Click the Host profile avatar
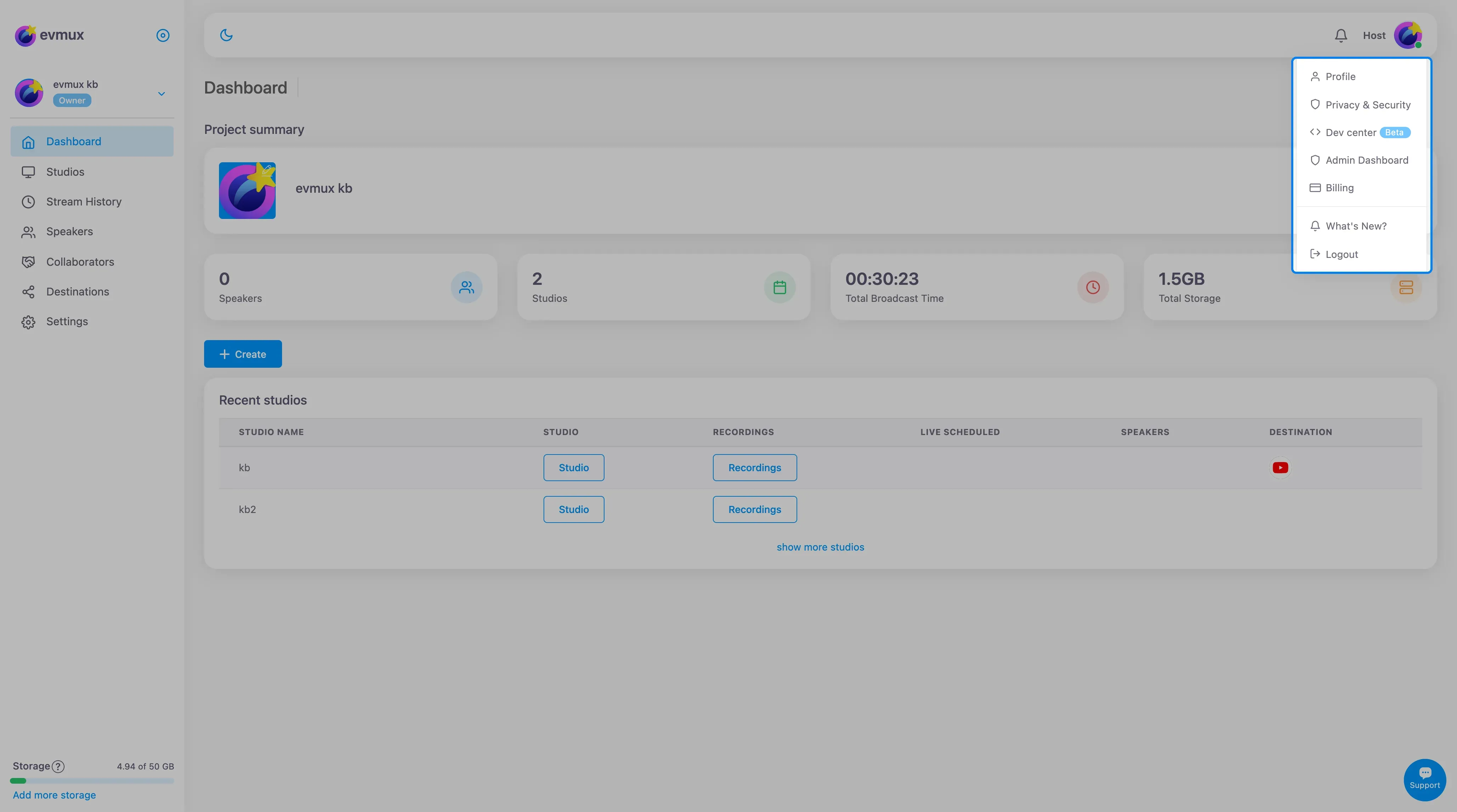This screenshot has height=812, width=1457. coord(1408,35)
